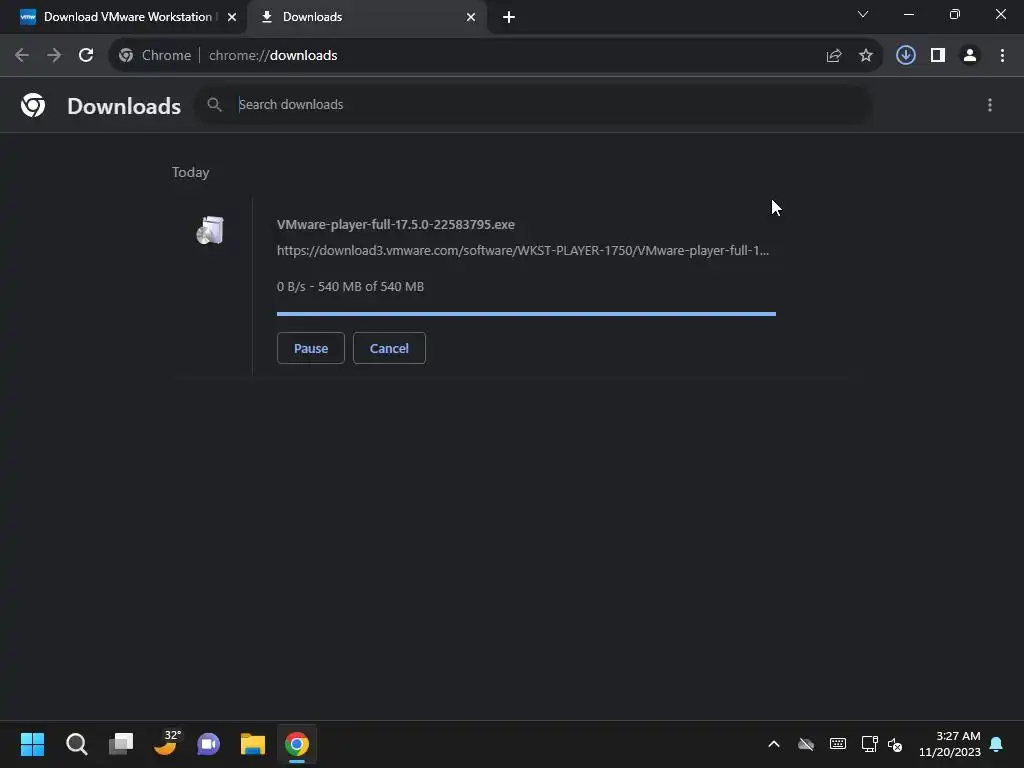
Task: Click the Chrome site info chip
Action: (x=155, y=56)
